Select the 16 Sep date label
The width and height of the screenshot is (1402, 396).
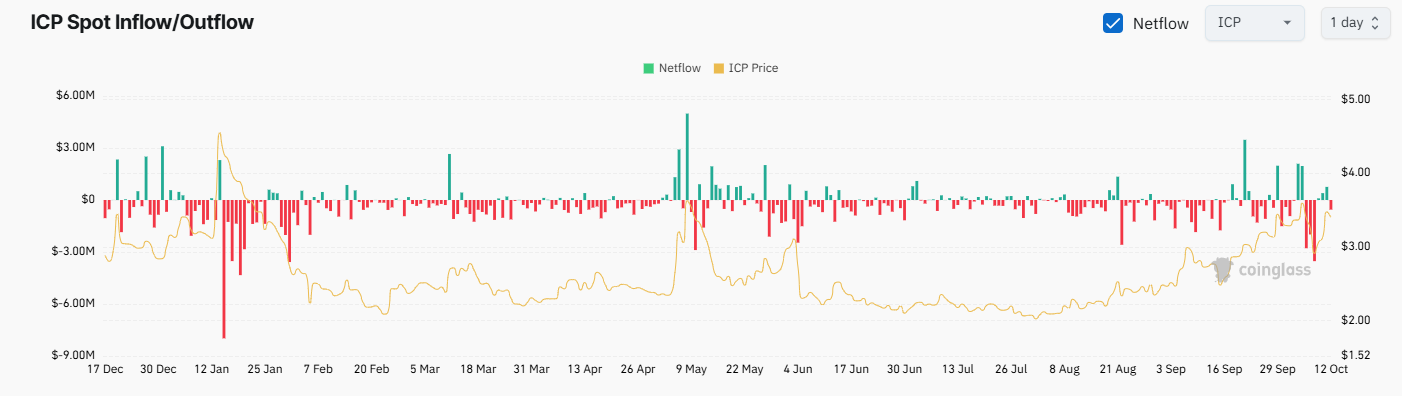pyautogui.click(x=1224, y=369)
